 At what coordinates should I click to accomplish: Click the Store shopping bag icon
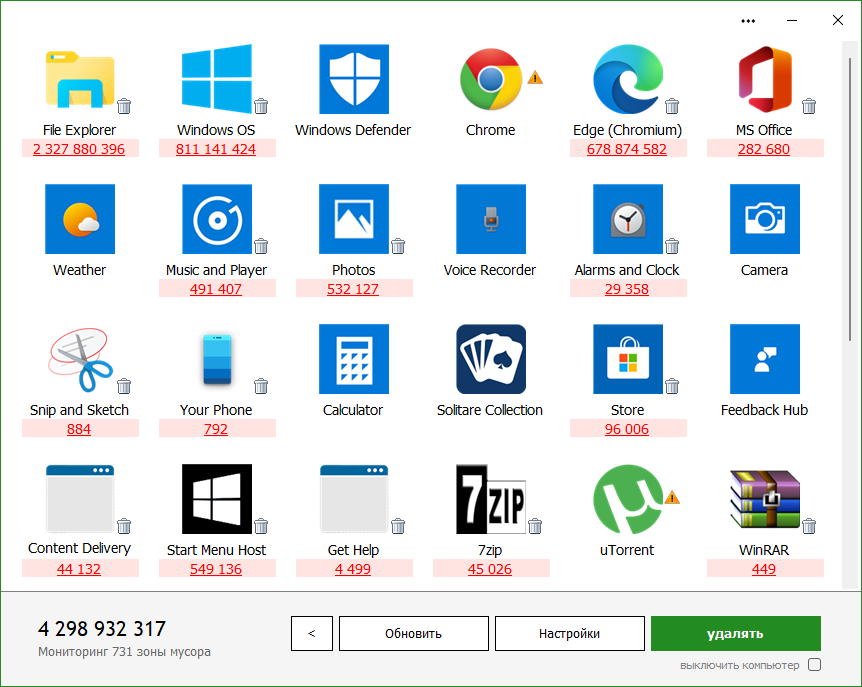pyautogui.click(x=628, y=359)
